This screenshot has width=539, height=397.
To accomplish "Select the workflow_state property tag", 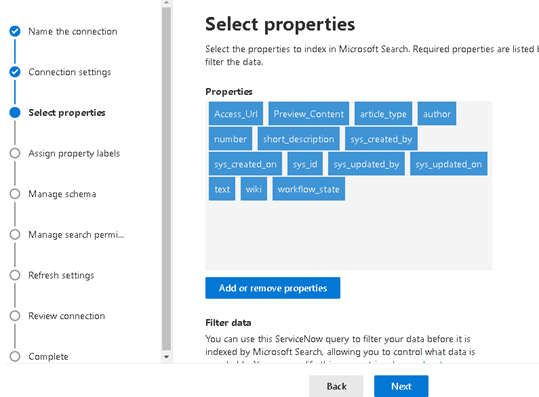I will [309, 189].
